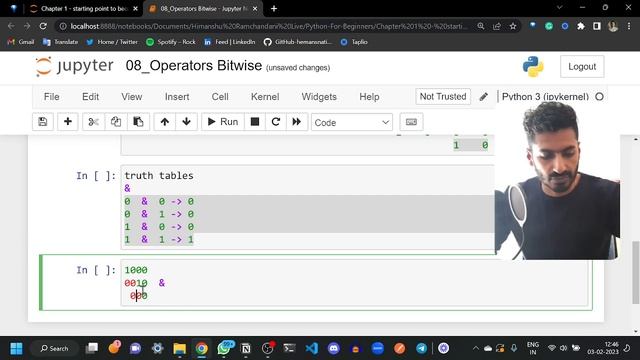
Task: Open the taskbar clock showing 12:46
Action: pos(603,348)
